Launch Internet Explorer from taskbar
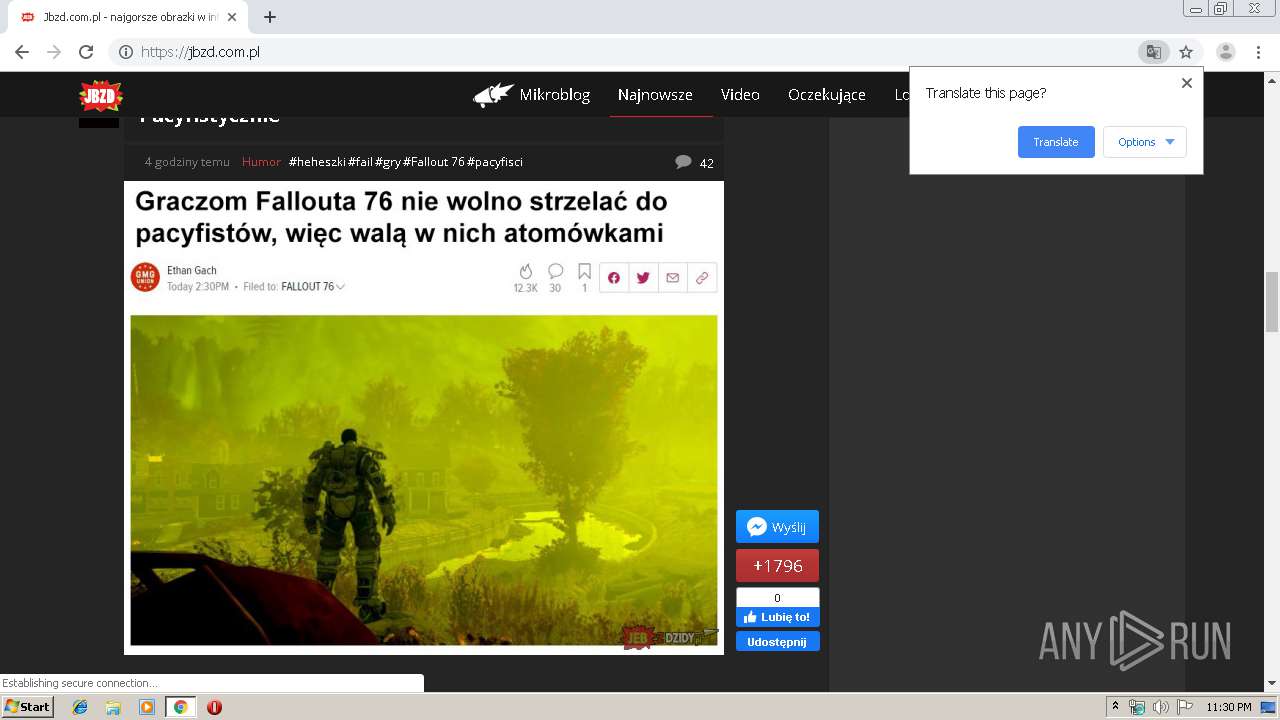The width and height of the screenshot is (1280, 720). coord(80,707)
